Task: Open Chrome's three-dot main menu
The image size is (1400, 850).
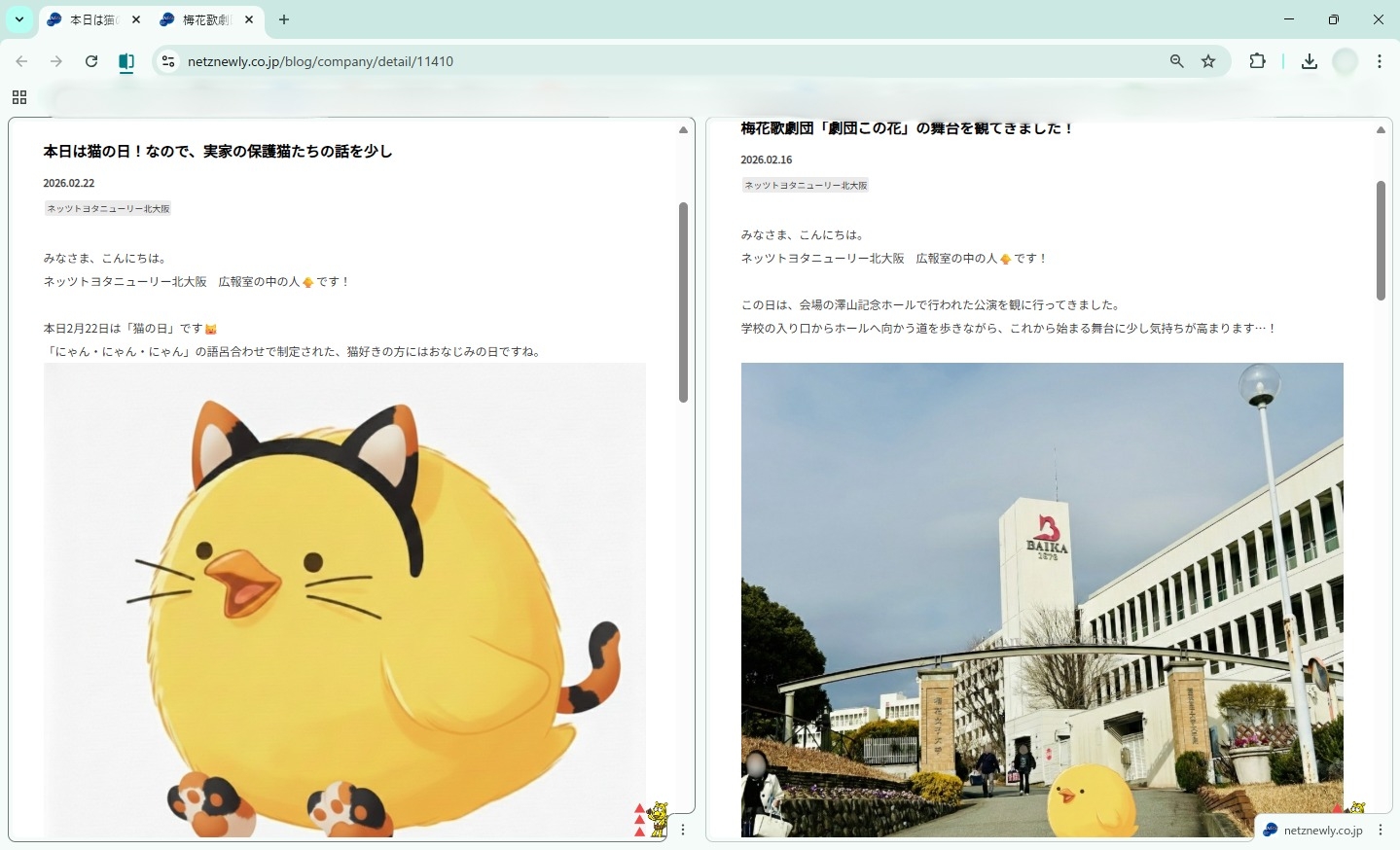Action: pyautogui.click(x=1380, y=61)
